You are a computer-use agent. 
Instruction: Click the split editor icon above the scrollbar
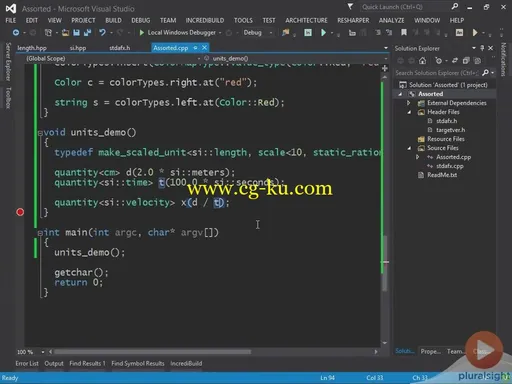click(385, 68)
